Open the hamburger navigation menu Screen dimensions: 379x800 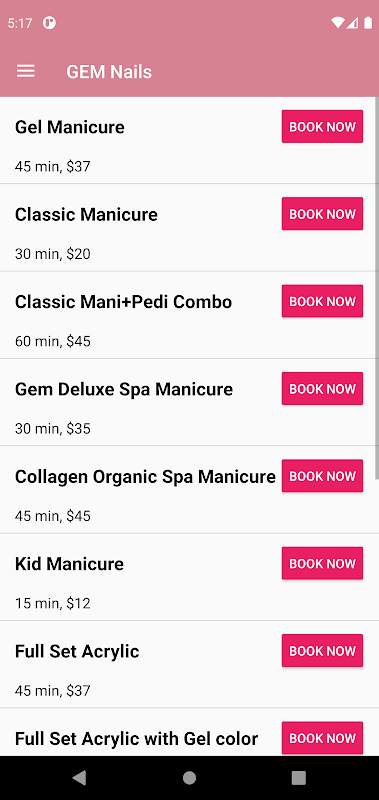26,71
